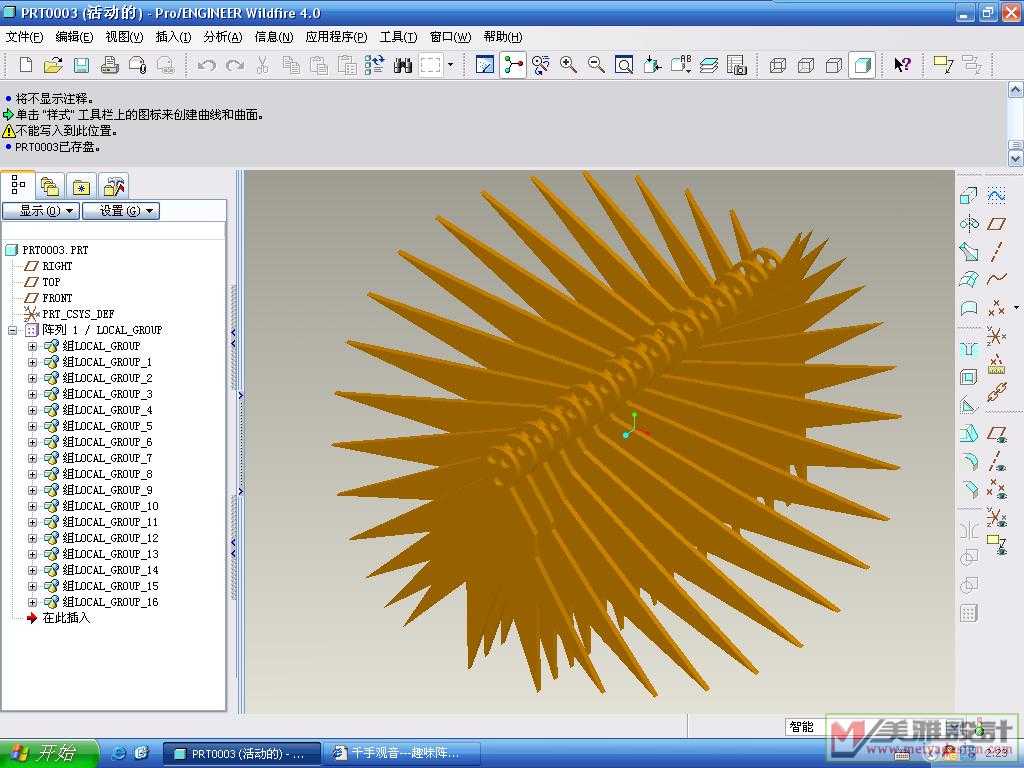Toggle the Wireframe display mode
The image size is (1024, 768).
pyautogui.click(x=778, y=65)
